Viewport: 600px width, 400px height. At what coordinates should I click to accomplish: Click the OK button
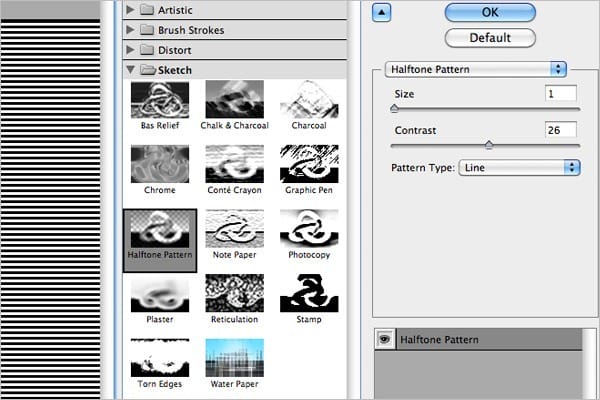(x=490, y=11)
